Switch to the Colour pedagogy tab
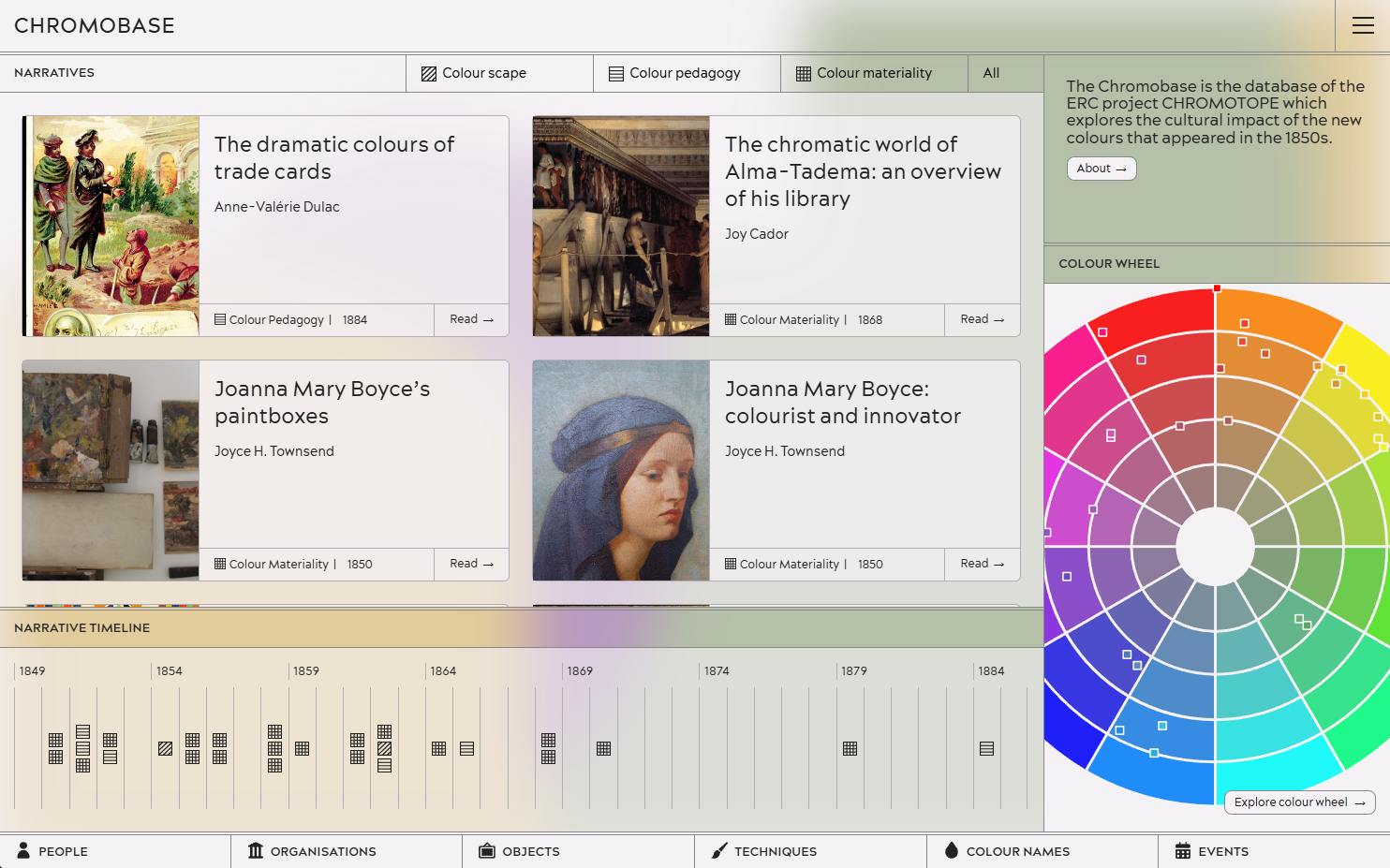 pyautogui.click(x=687, y=73)
